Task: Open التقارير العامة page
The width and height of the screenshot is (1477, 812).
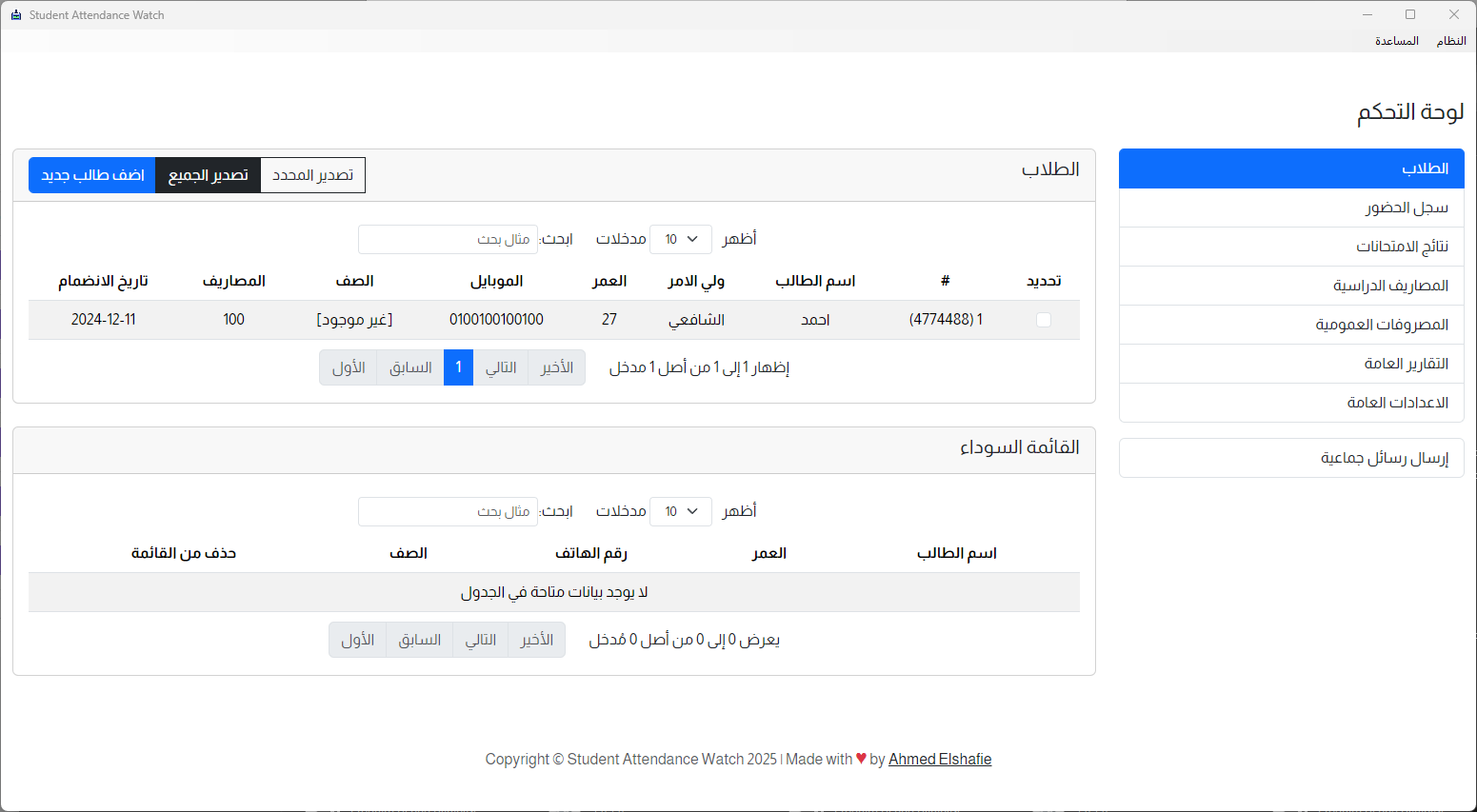Action: click(x=1290, y=363)
